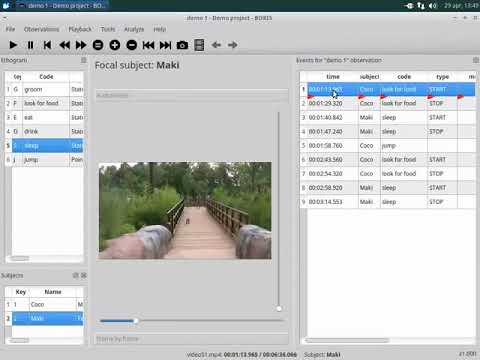Image resolution: width=480 pixels, height=360 pixels.
Task: Jump backward with the rewind icon
Action: [x=64, y=45]
